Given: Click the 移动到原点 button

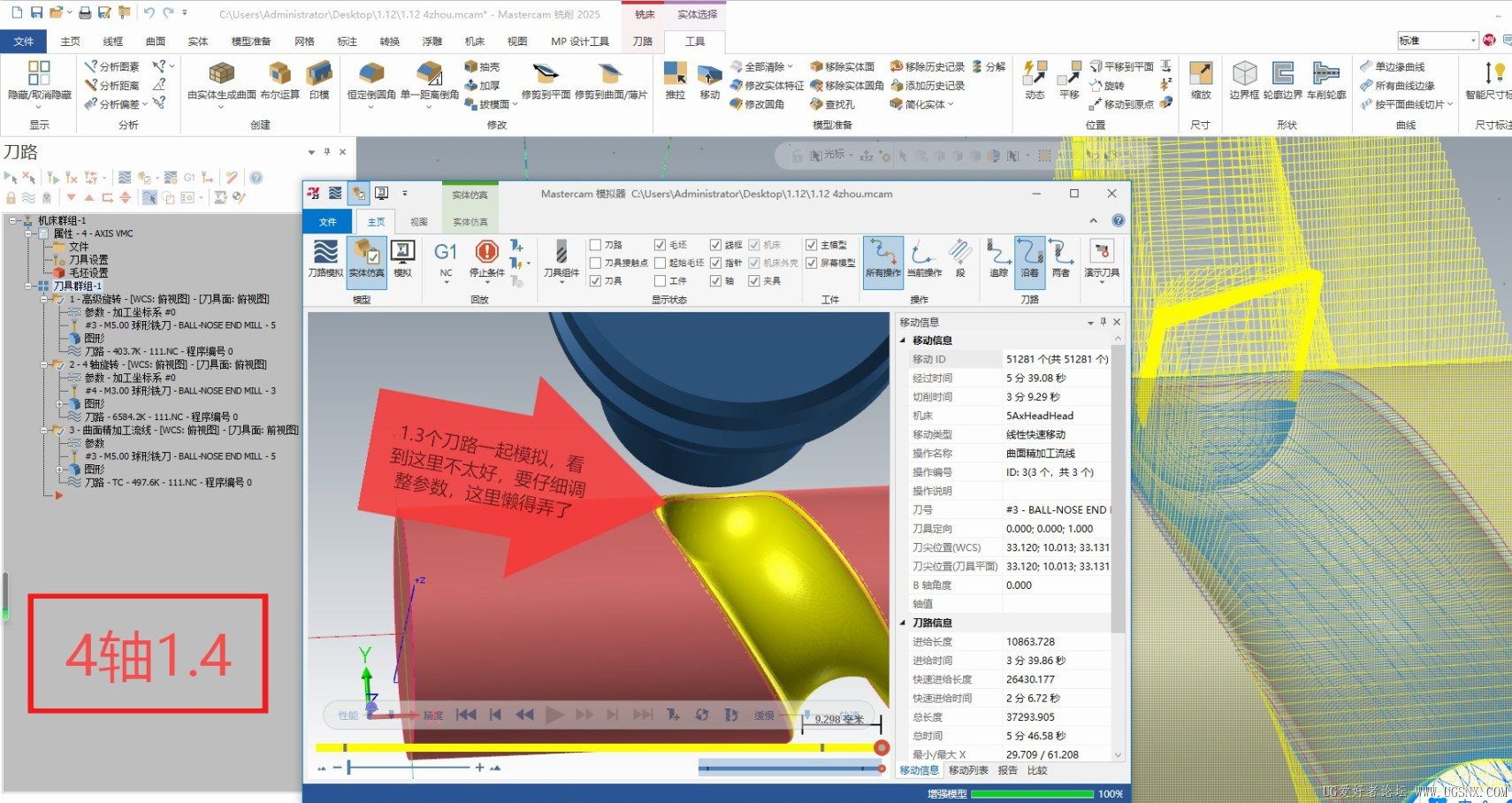Looking at the screenshot, I should pos(1121,104).
